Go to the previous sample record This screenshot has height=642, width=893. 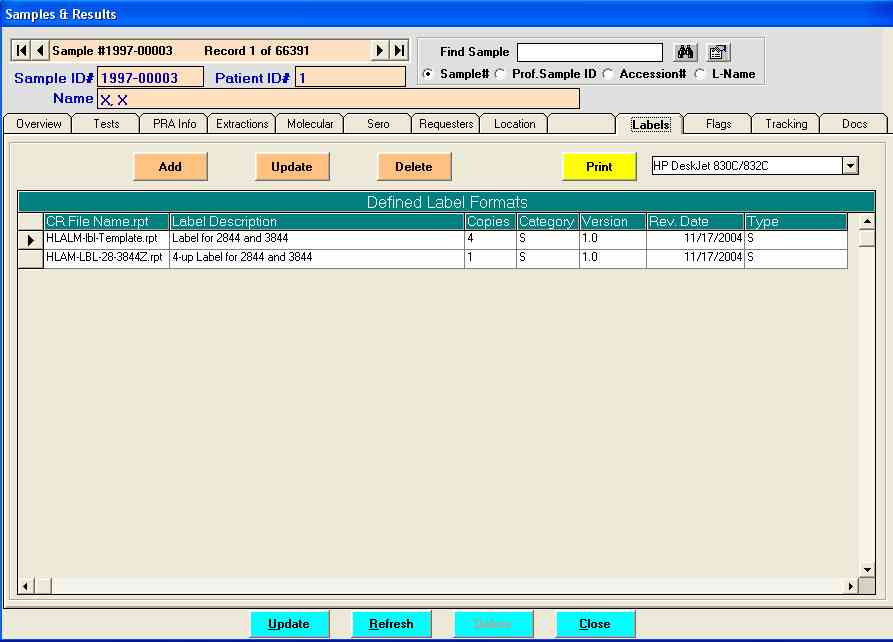click(40, 50)
